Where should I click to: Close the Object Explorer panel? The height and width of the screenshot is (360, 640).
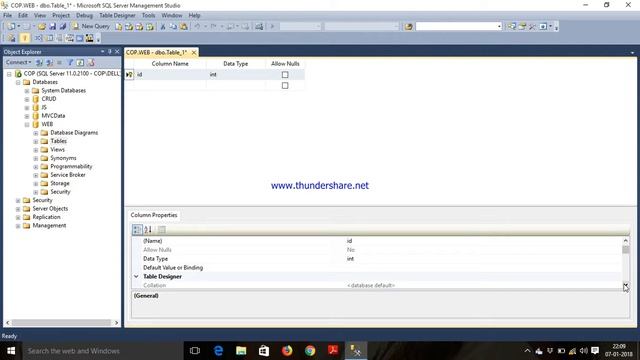[117, 52]
